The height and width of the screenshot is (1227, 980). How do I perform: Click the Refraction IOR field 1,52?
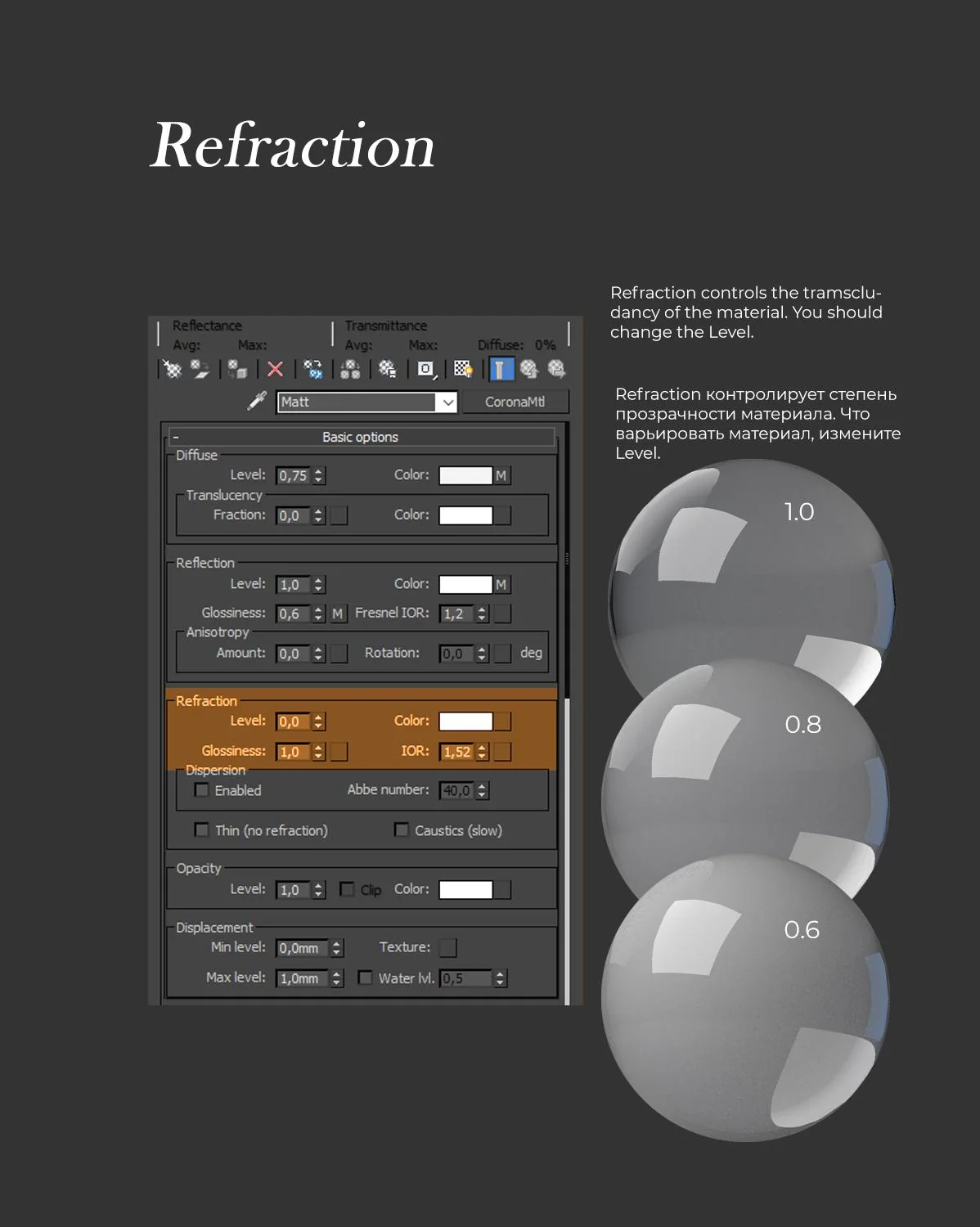point(458,752)
